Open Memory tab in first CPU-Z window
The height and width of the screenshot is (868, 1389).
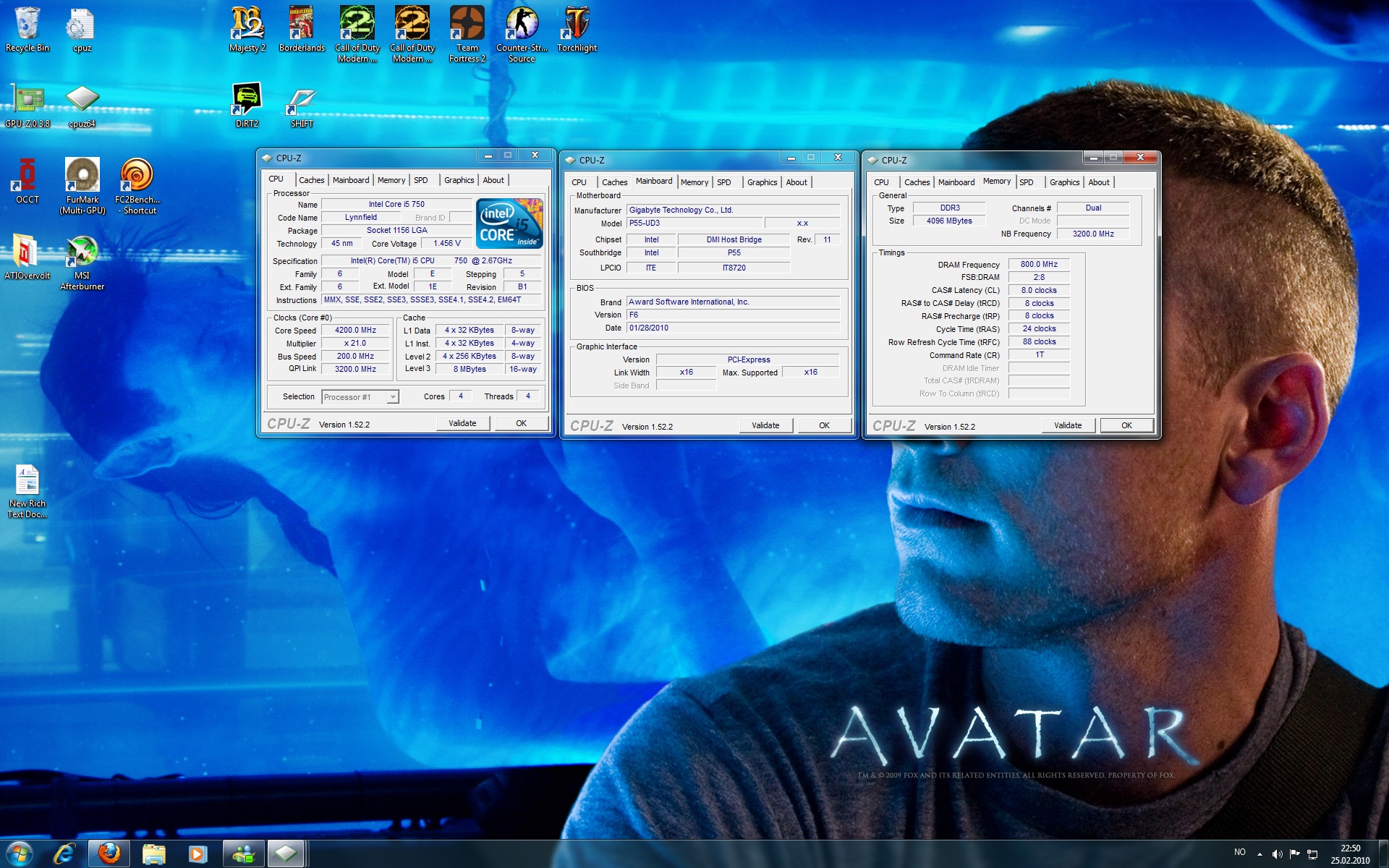(391, 180)
